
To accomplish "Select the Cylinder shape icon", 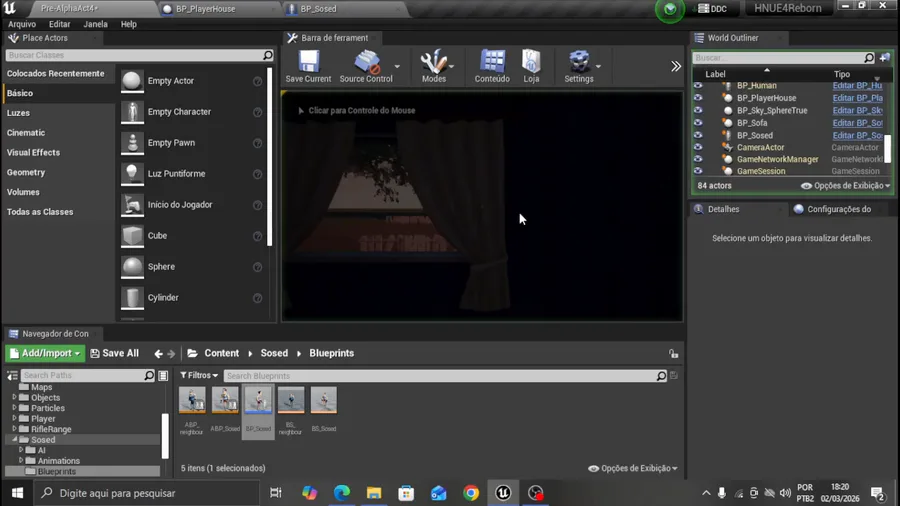I will tap(132, 298).
